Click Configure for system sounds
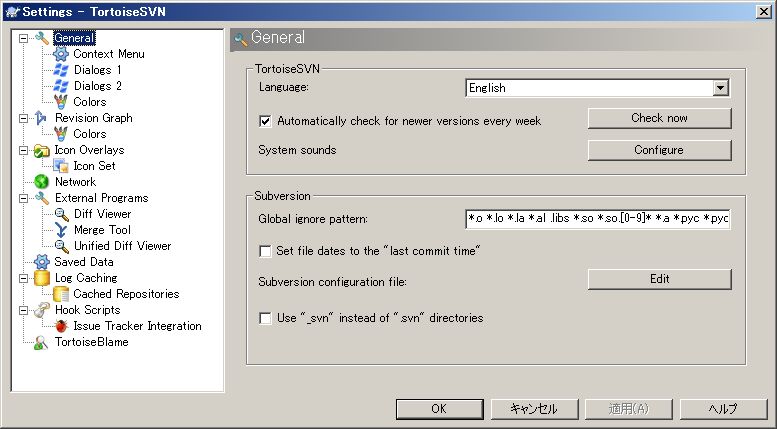Viewport: 777px width, 429px height. (660, 150)
